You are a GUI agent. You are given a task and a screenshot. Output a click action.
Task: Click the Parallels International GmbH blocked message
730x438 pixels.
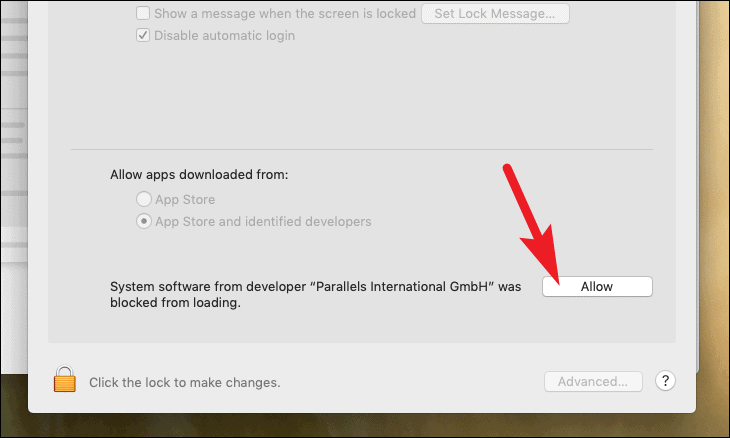coord(316,294)
